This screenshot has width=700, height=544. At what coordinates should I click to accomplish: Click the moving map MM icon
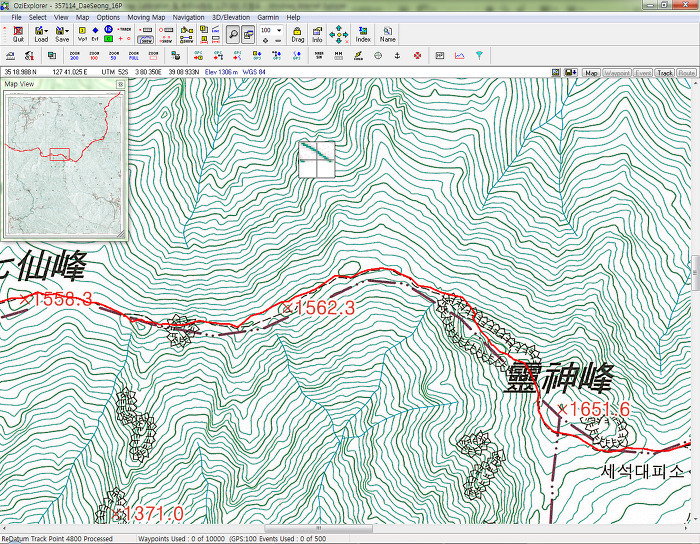coord(338,56)
